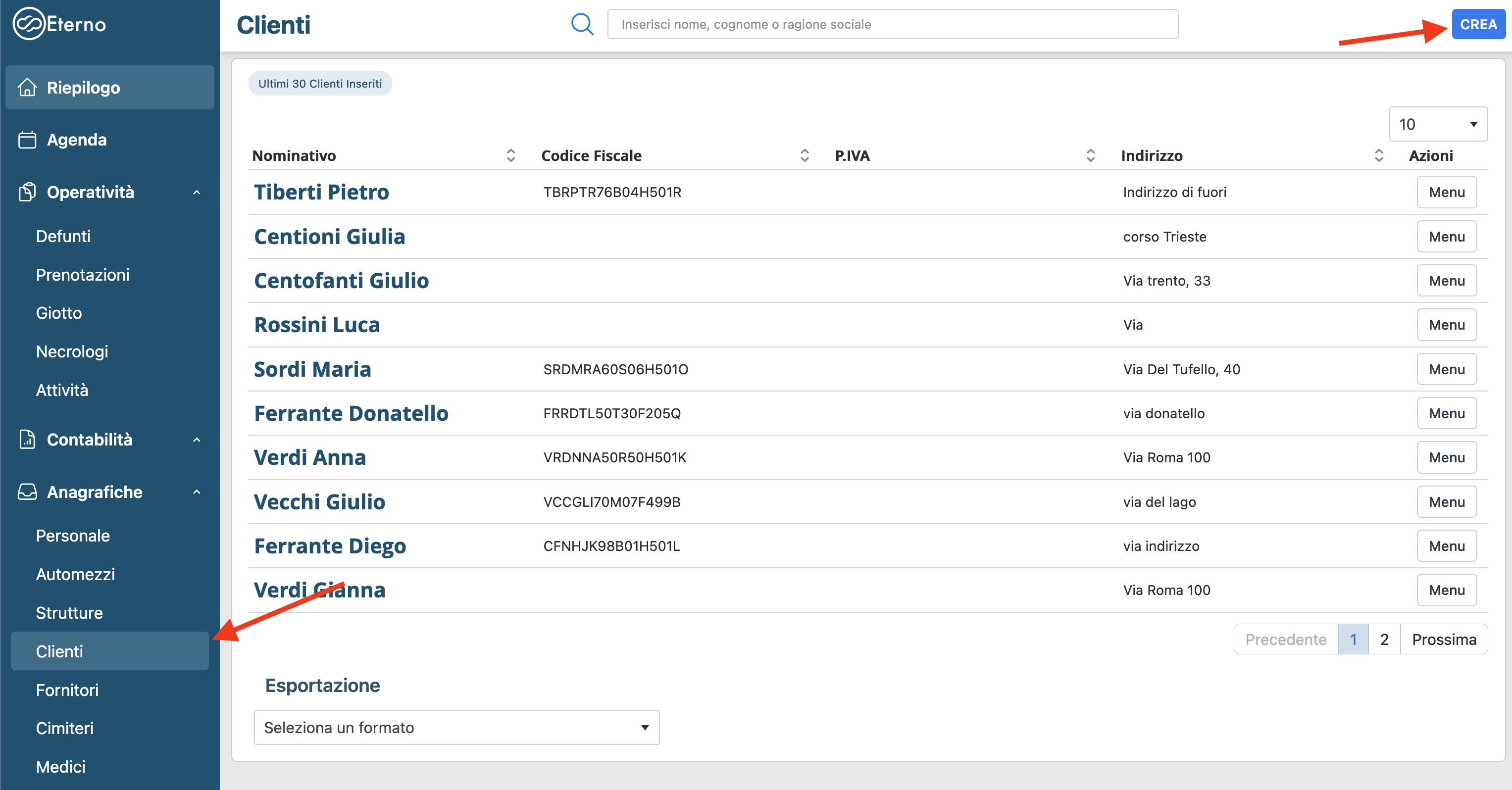Open the Seleziona un formato dropdown
Screen dimensions: 1512x790
456,727
